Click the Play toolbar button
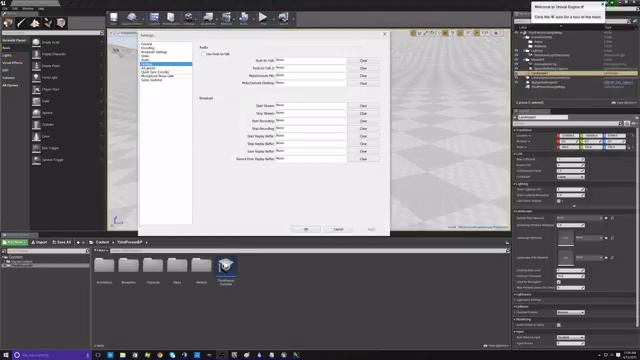Image resolution: width=640 pixels, height=360 pixels. click(263, 18)
